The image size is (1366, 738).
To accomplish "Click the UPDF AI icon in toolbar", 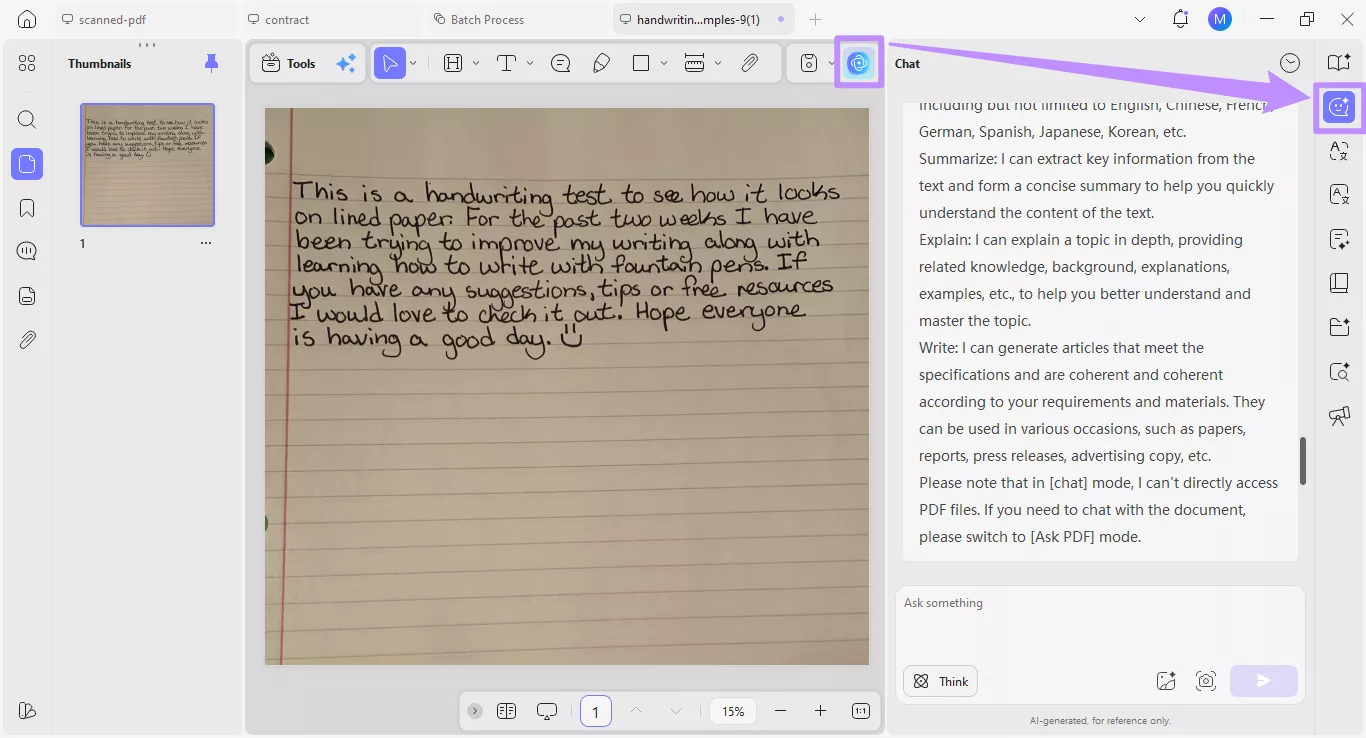I will 858,63.
